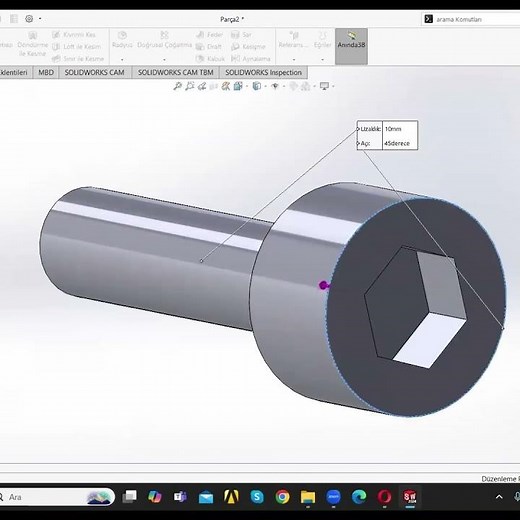This screenshot has height=520, width=520.
Task: Show hidden system tray icons
Action: [499, 497]
